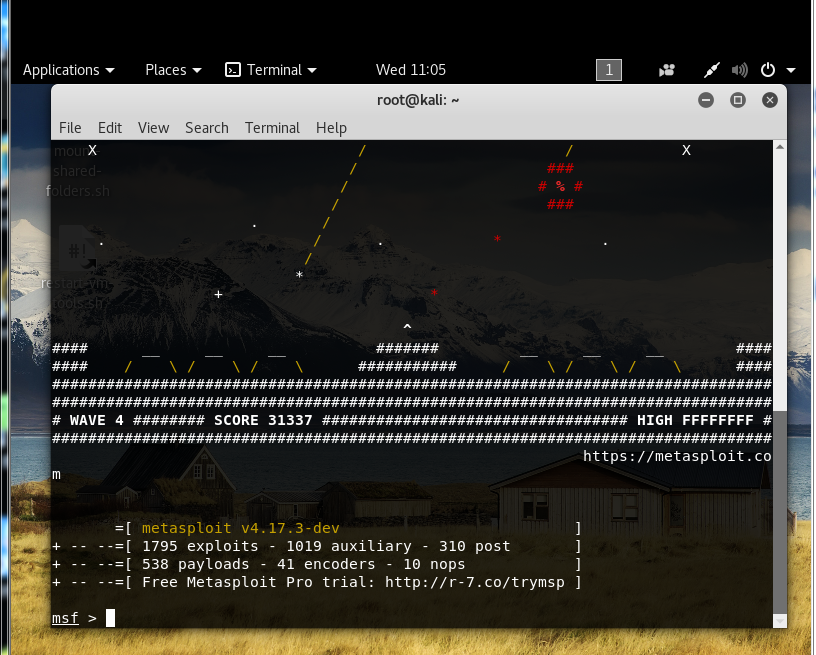
Task: Open the Places menu in top bar
Action: 173,70
